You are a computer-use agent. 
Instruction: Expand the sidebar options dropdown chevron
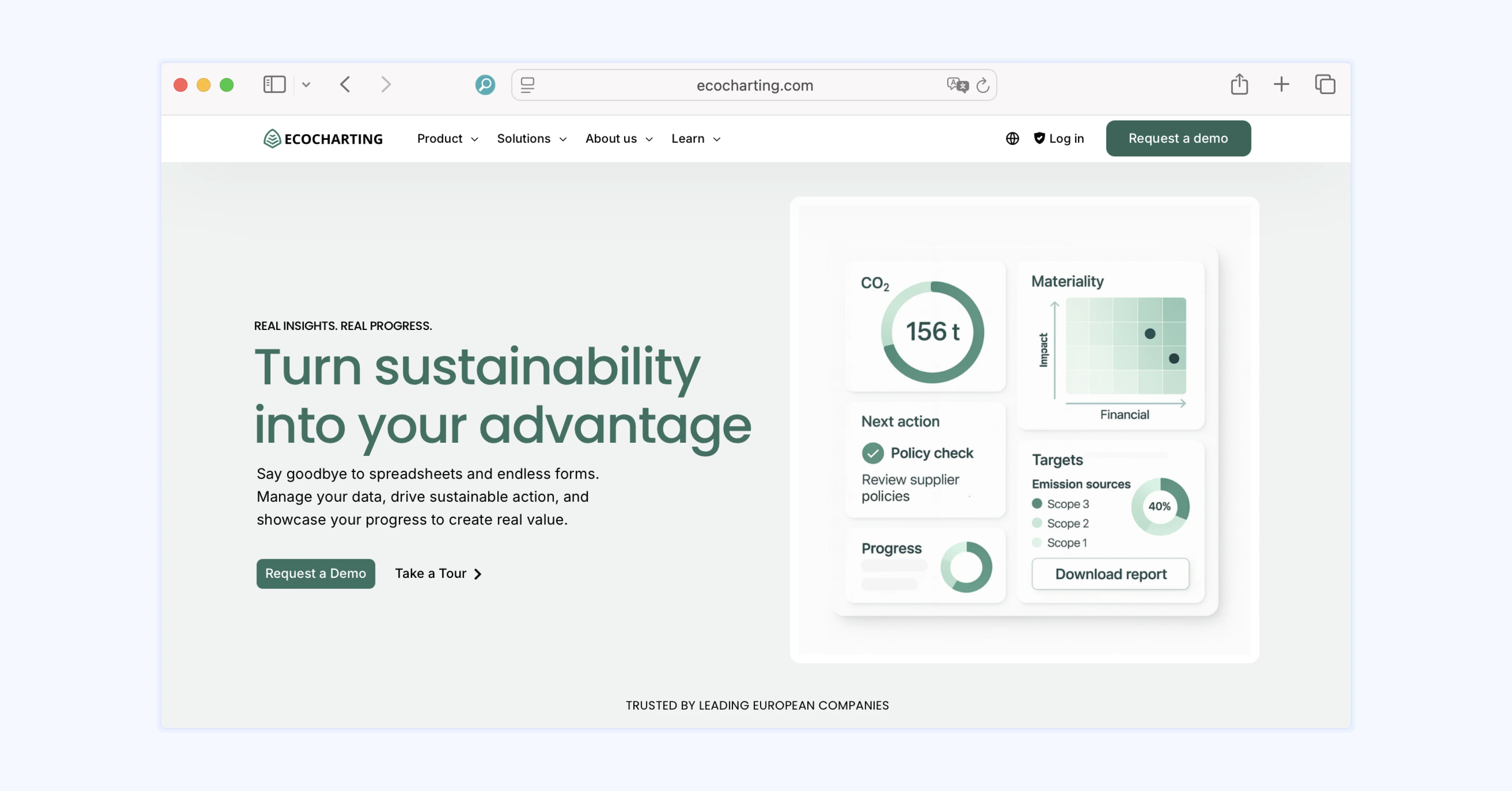[306, 85]
